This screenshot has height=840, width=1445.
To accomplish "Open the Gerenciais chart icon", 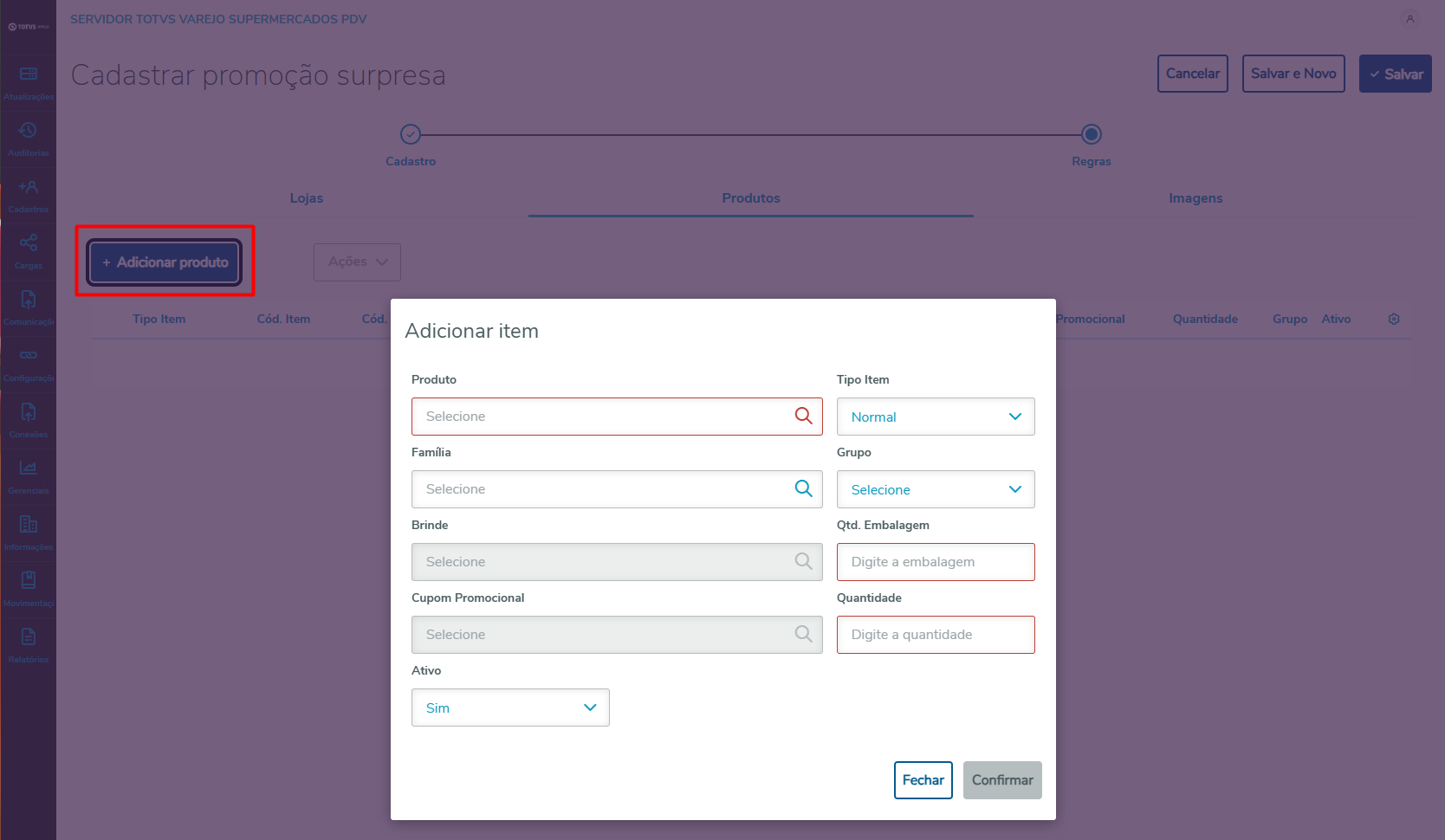I will [x=29, y=469].
